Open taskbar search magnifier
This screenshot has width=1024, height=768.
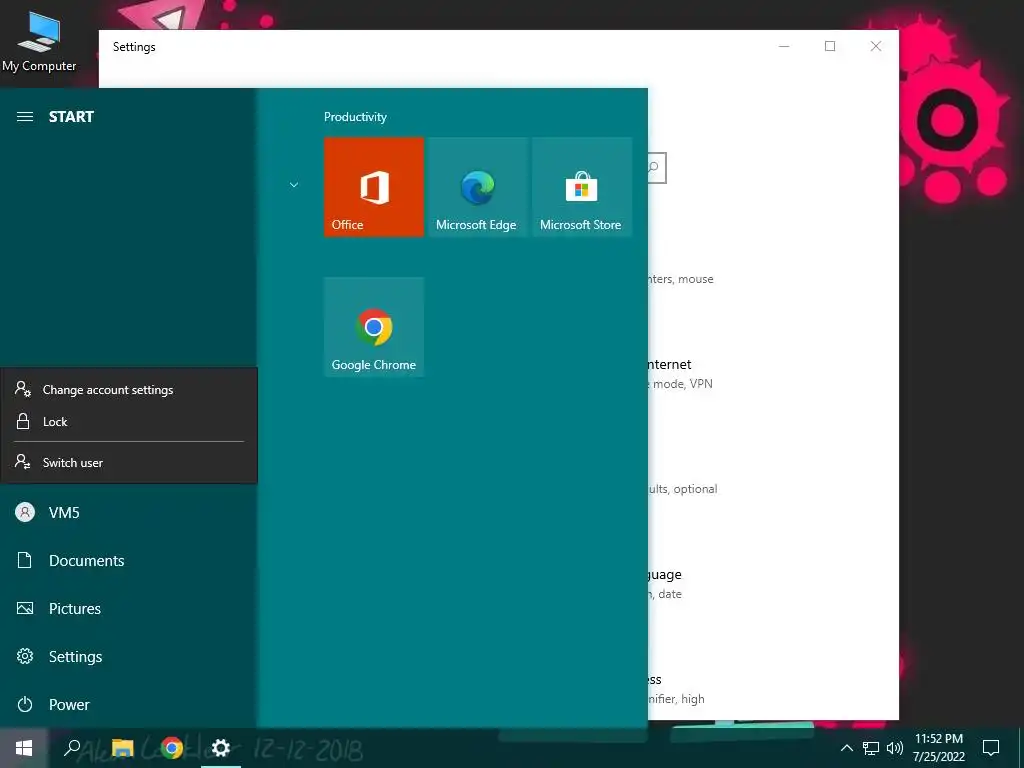[x=72, y=748]
